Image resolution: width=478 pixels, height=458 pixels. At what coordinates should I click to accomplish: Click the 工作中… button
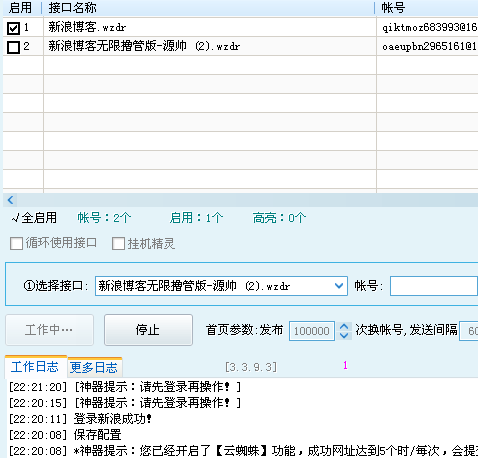pos(49,330)
